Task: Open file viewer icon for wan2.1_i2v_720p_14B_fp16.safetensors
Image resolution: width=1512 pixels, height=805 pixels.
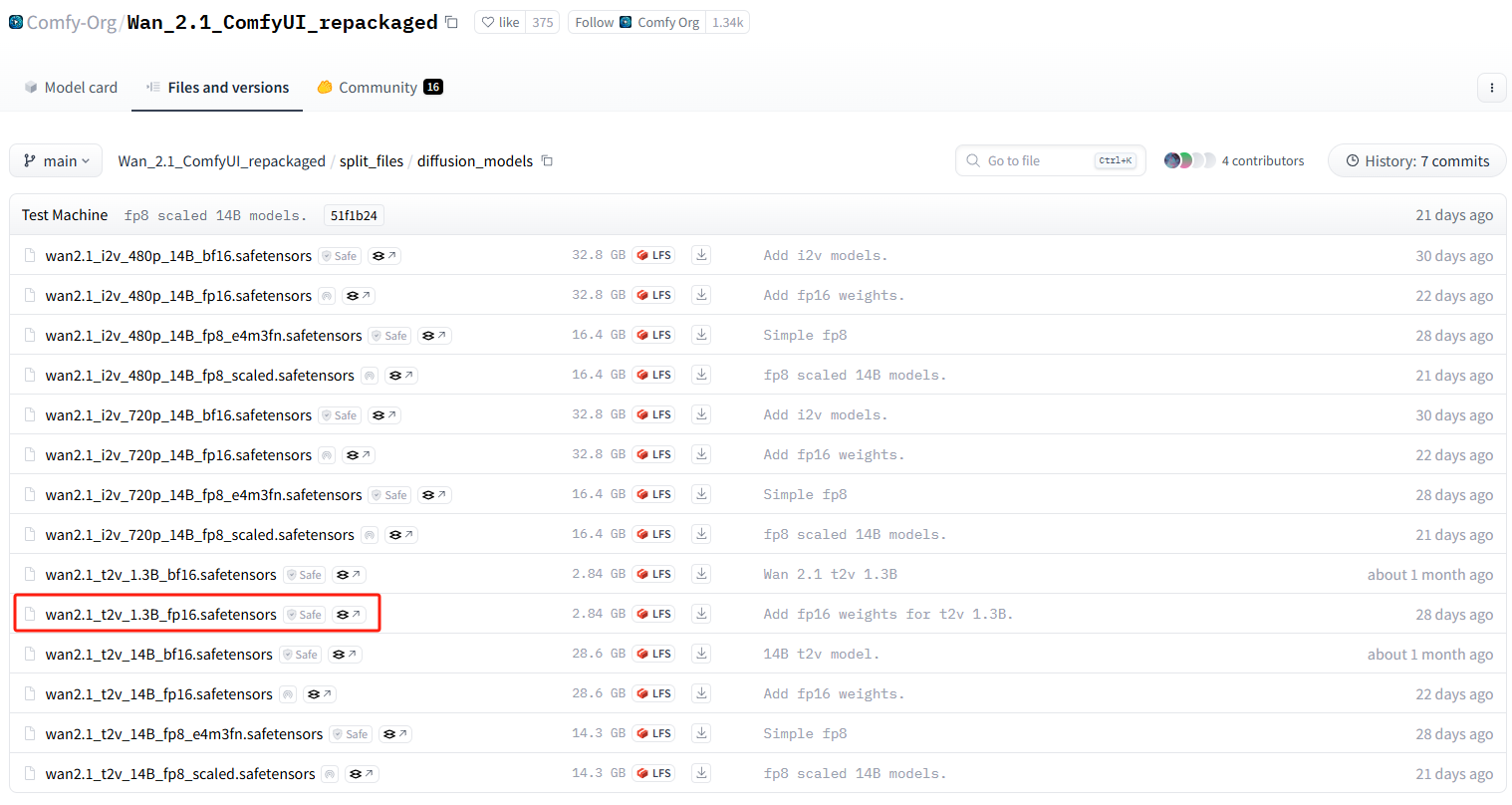Action: point(359,455)
